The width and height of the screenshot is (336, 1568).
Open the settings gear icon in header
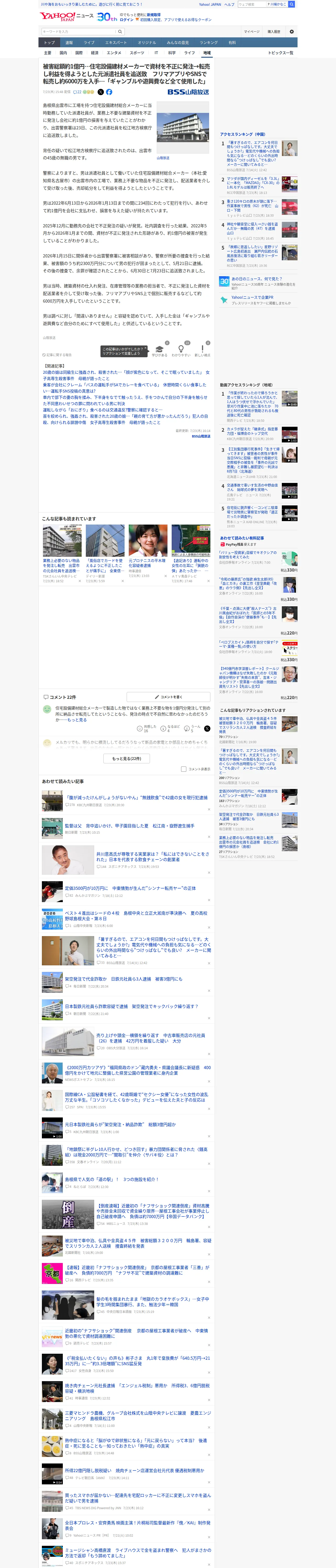pos(292,32)
